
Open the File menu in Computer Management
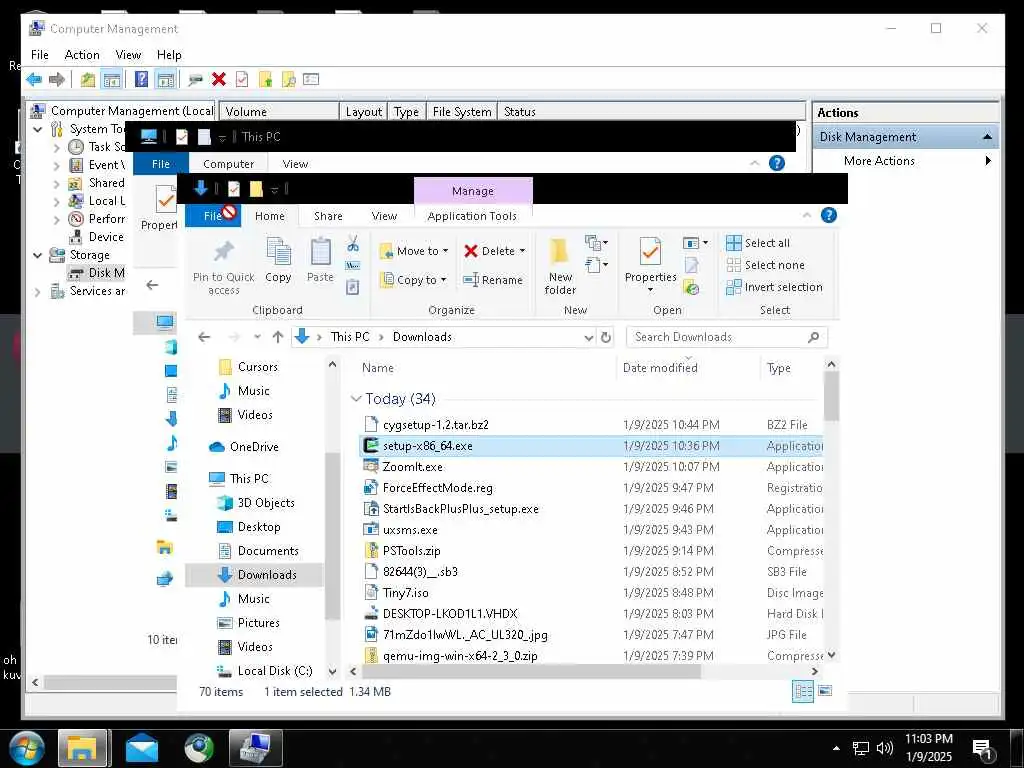point(40,55)
